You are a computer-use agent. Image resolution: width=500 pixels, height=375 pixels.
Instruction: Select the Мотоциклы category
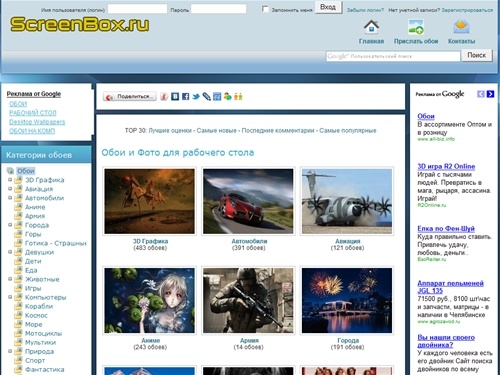(43, 333)
